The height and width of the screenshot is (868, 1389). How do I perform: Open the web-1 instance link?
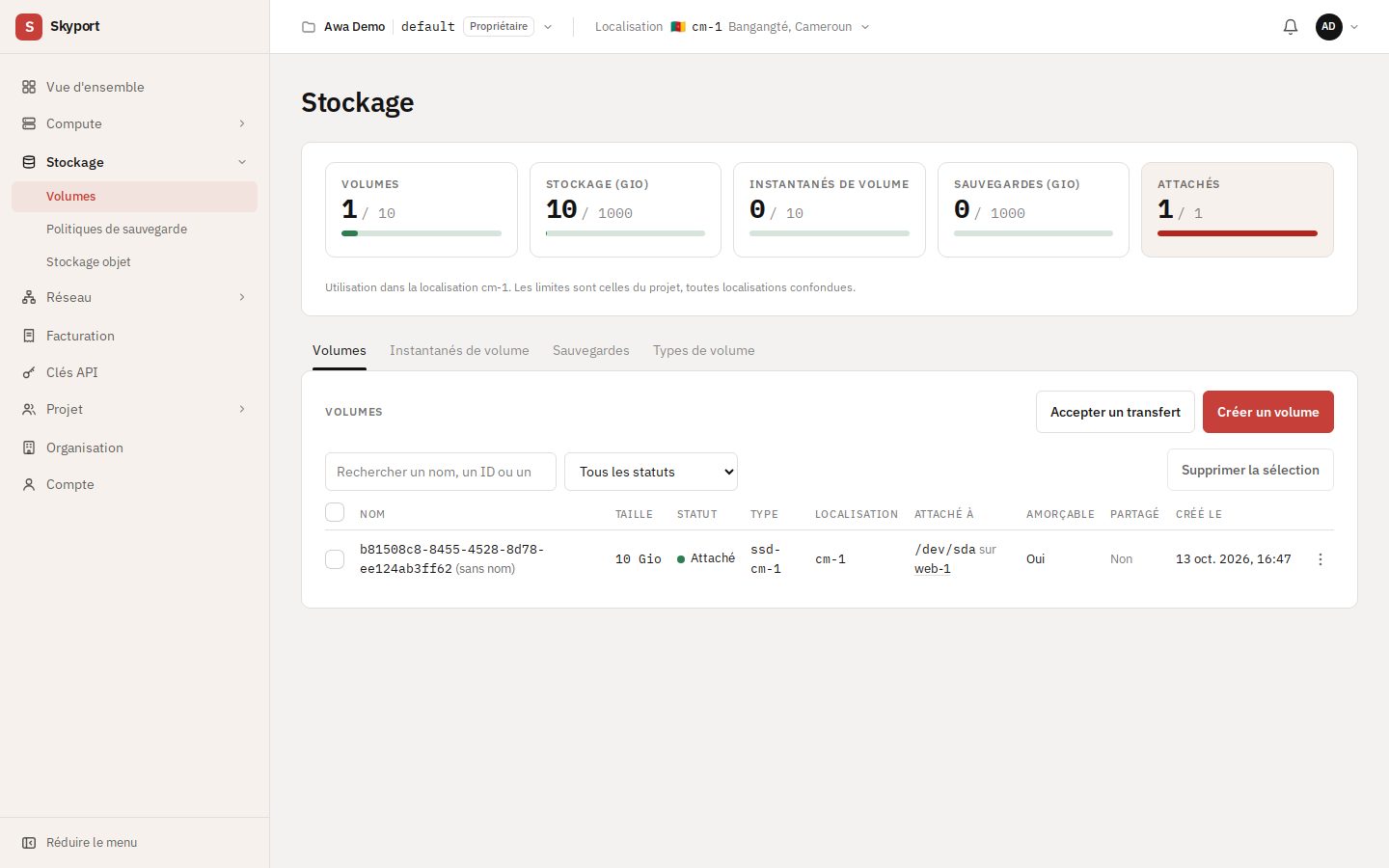point(933,569)
